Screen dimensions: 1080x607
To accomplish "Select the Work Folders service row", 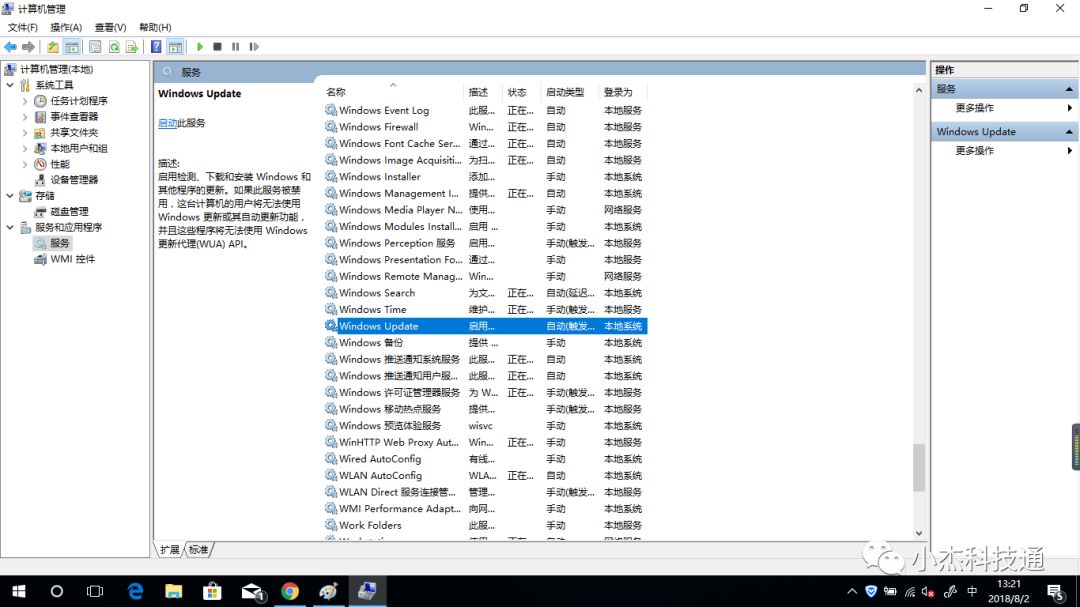I will click(485, 525).
